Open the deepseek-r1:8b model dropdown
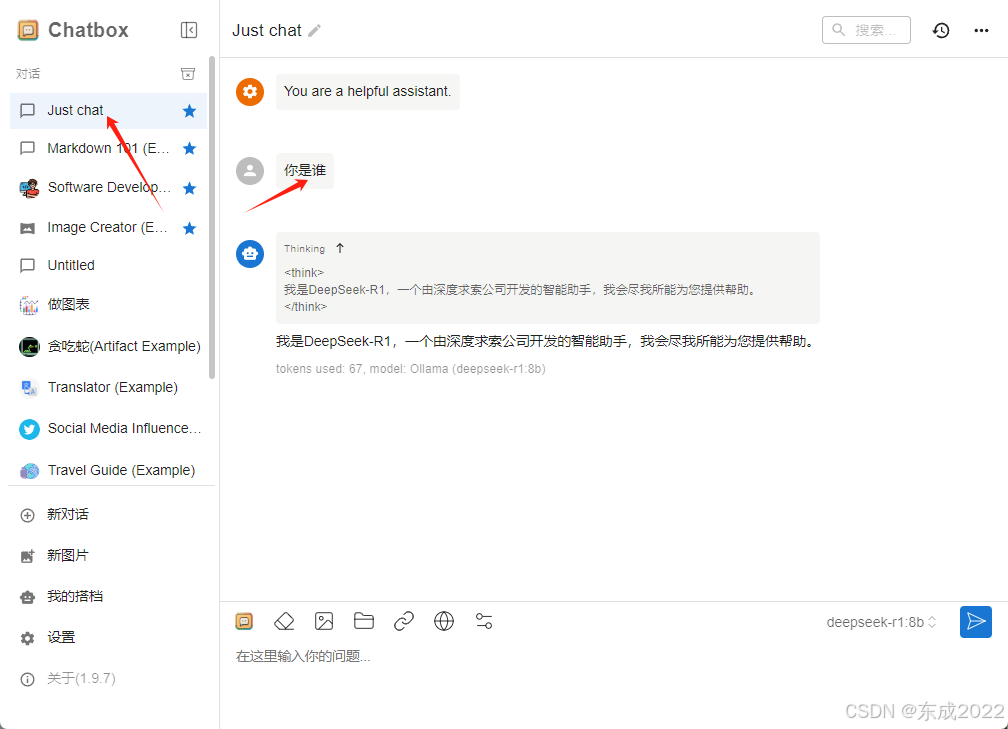The image size is (1008, 729). pyautogui.click(x=881, y=622)
